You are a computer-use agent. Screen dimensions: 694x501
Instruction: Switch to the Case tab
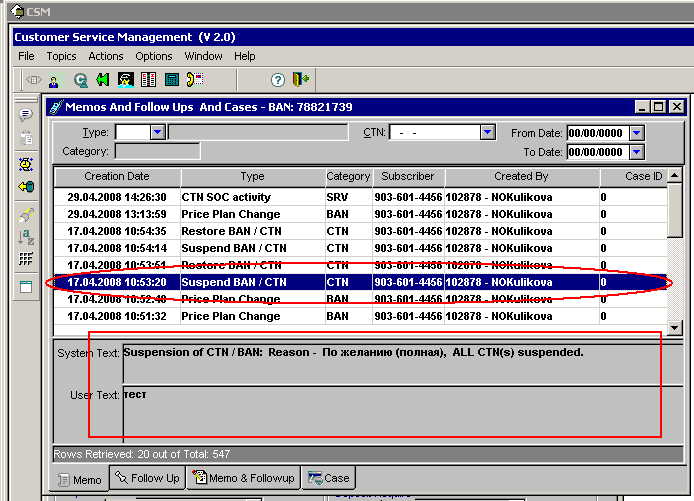[328, 478]
